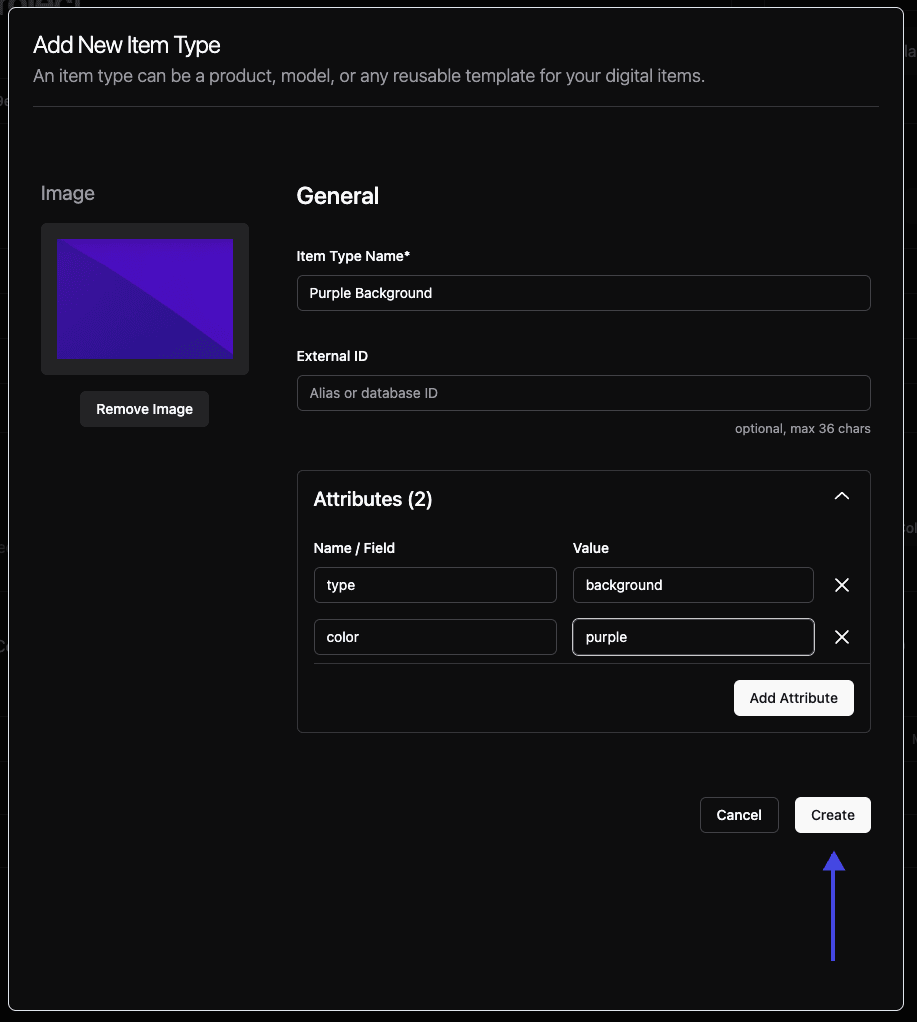Click the 'purple' attribute value field
This screenshot has width=917, height=1022.
pos(693,637)
